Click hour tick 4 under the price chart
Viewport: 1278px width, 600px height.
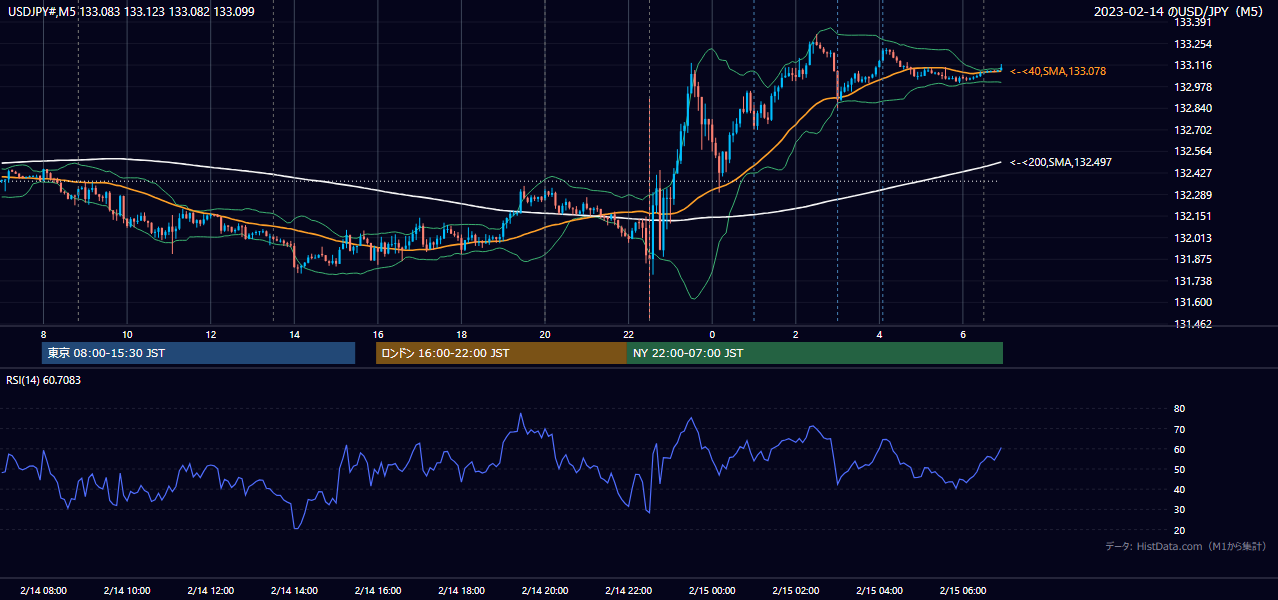point(879,334)
